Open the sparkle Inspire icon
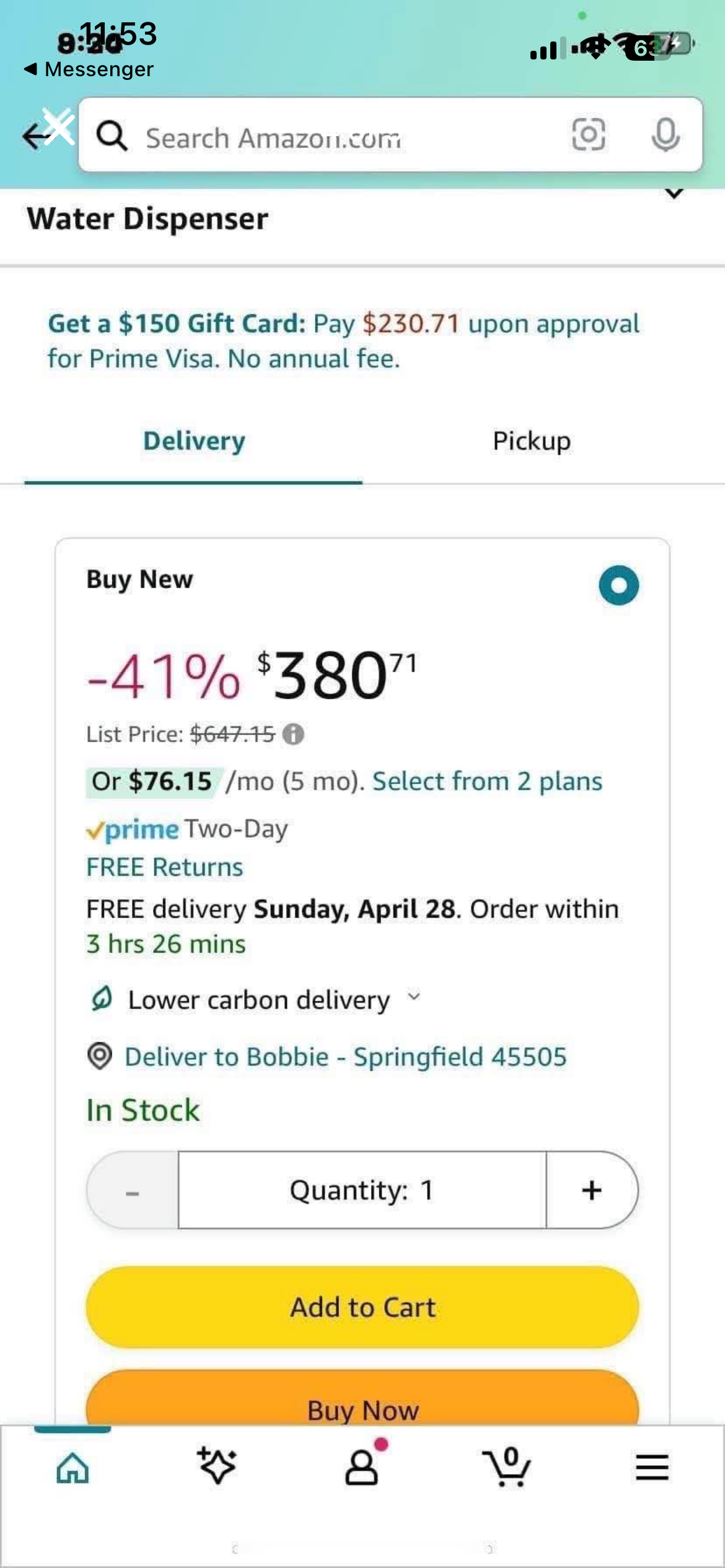The height and width of the screenshot is (1568, 725). 216,1465
